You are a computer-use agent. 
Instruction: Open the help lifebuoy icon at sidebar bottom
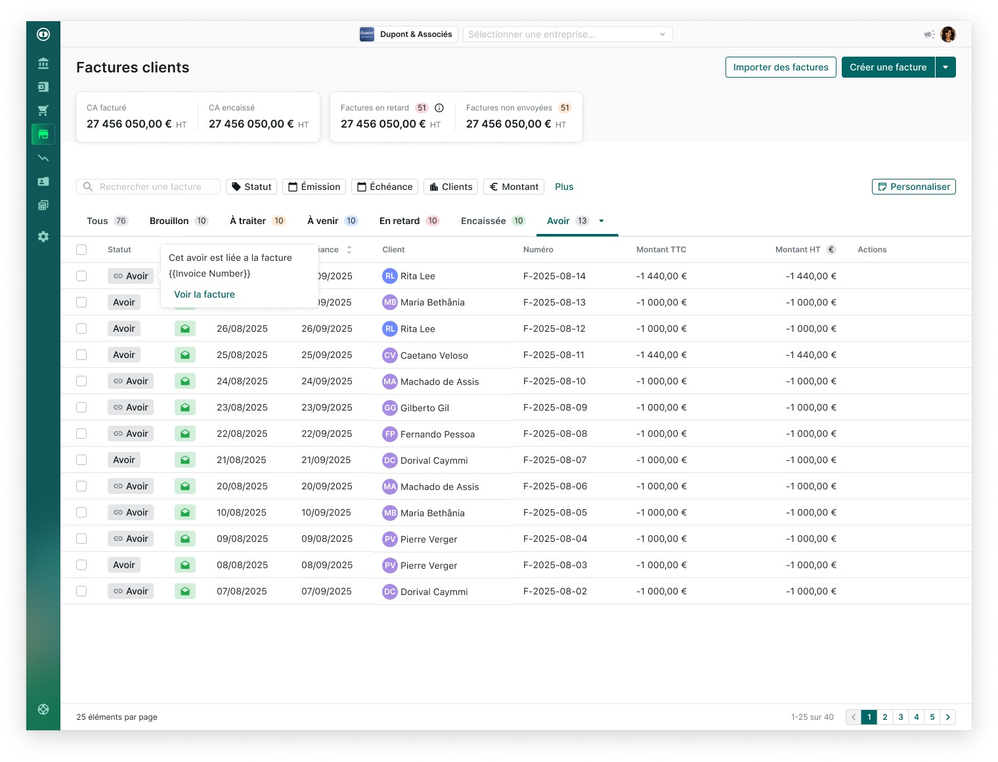(x=43, y=709)
